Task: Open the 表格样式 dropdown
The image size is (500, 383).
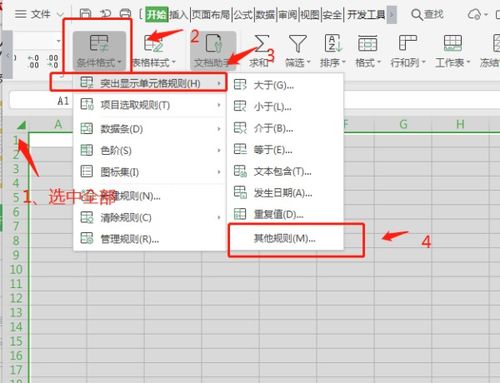Action: [x=154, y=51]
